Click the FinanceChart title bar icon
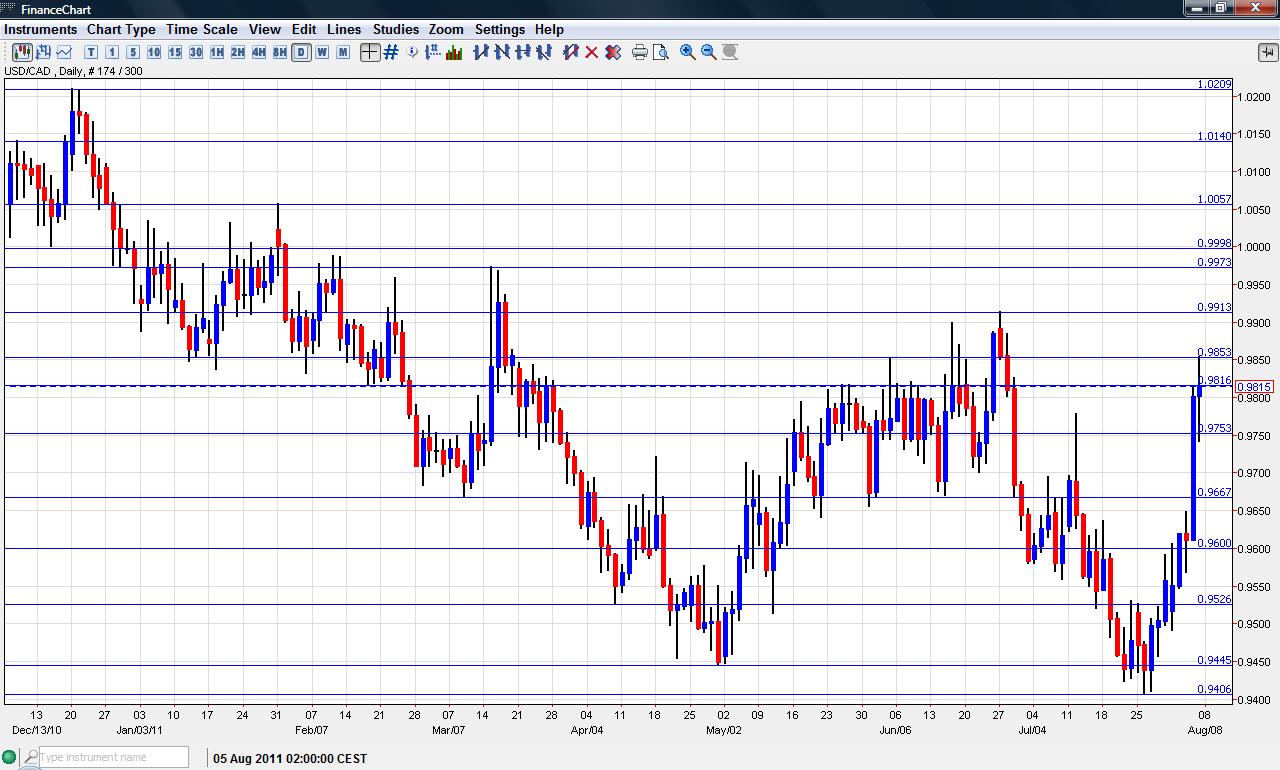Screen dimensions: 1280x770 click(x=10, y=9)
